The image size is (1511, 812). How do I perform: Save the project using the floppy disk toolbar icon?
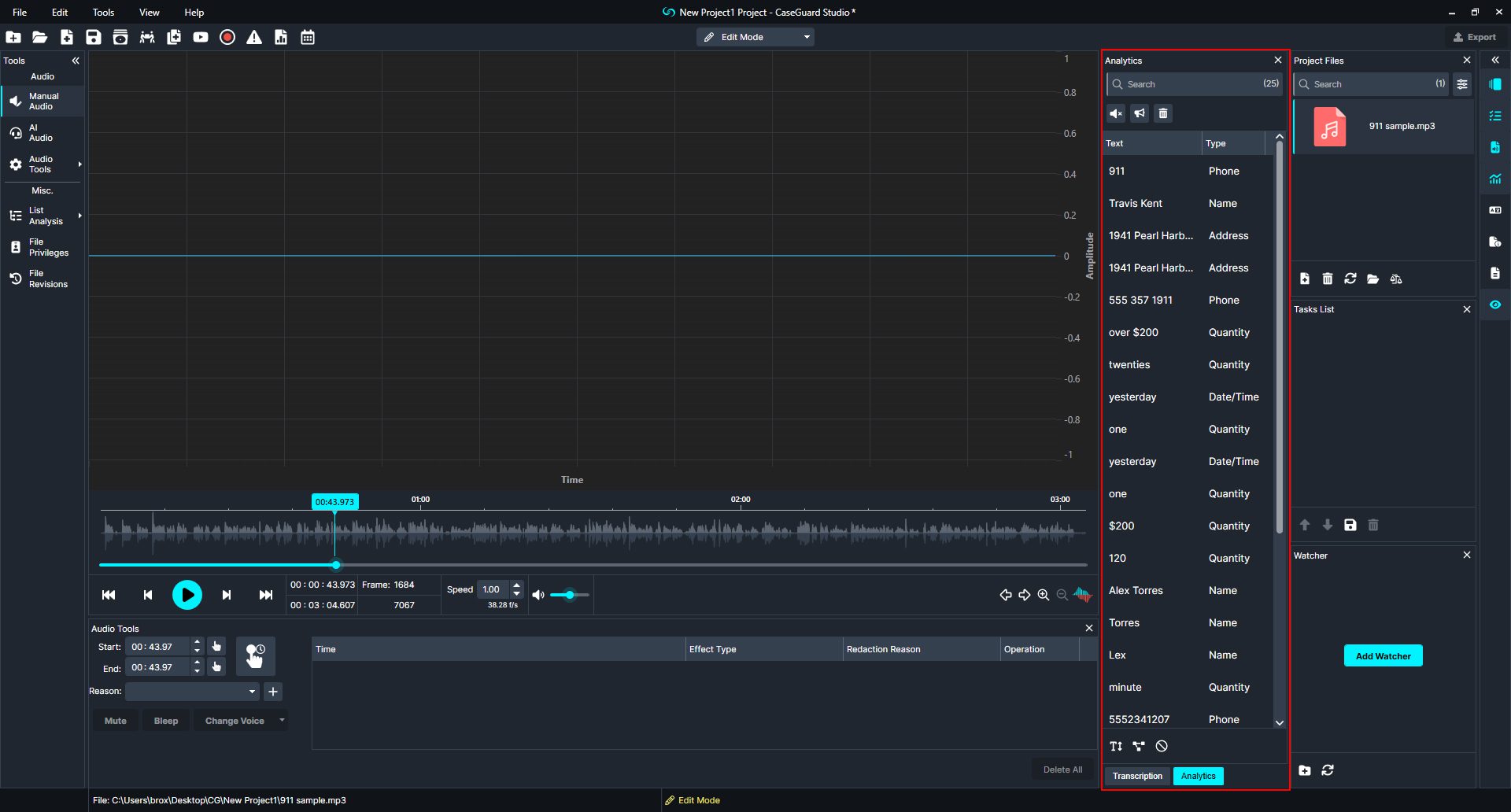coord(94,37)
